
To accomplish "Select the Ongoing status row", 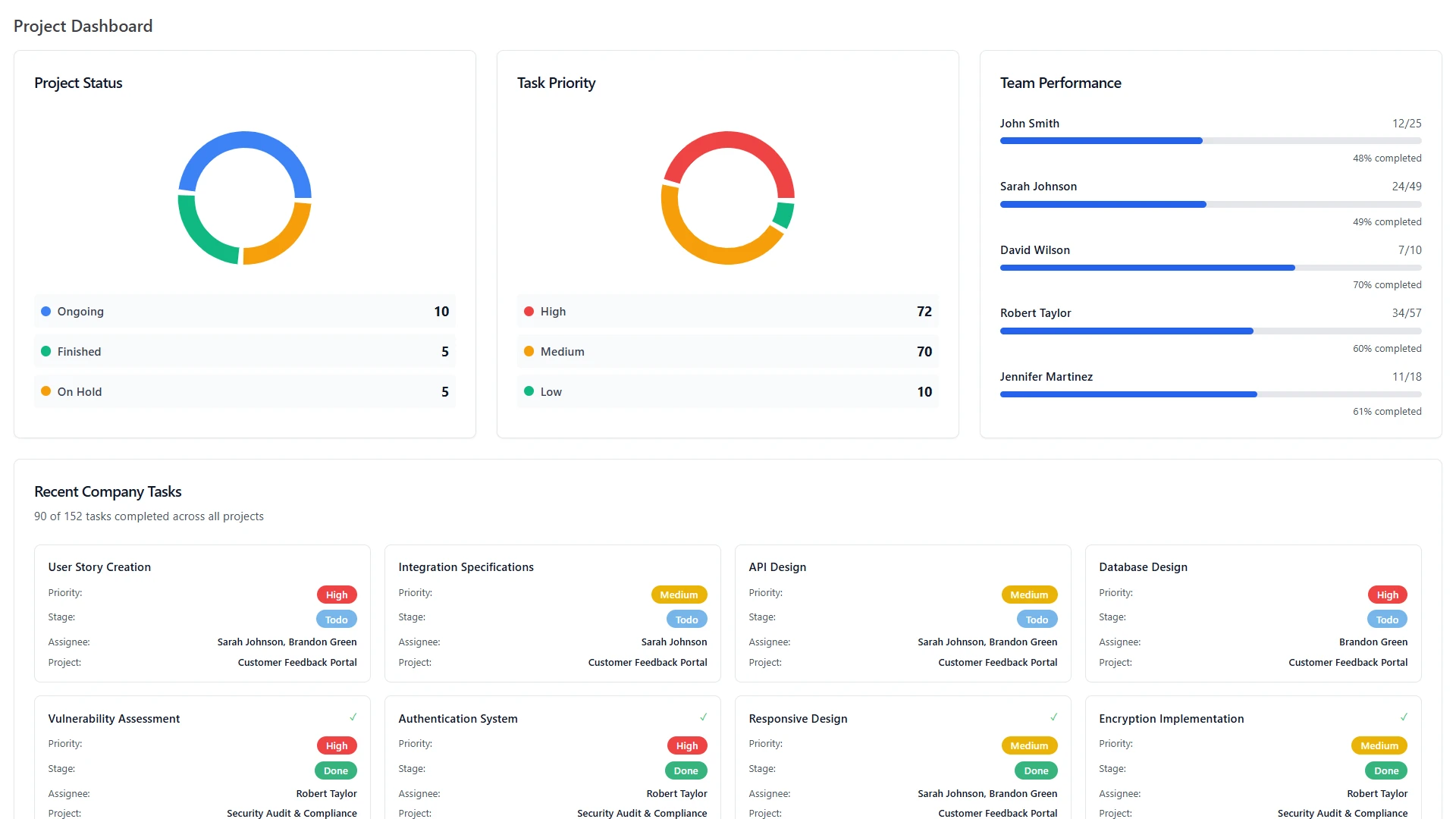I will pos(245,311).
